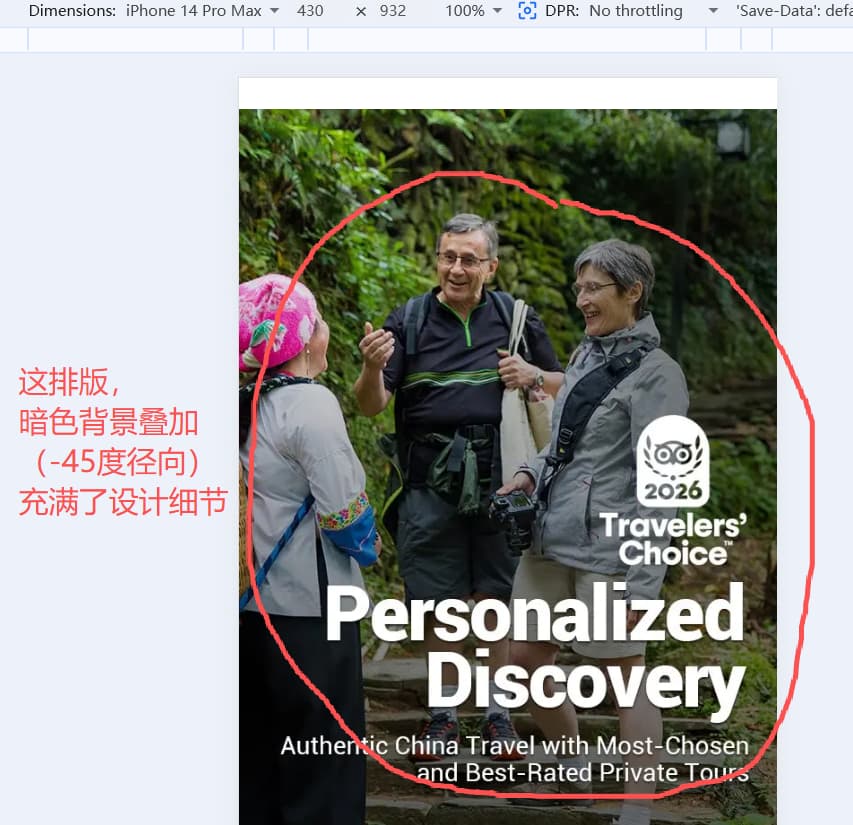Click the Authentic China Travel subtitle text
The height and width of the screenshot is (825, 853).
[x=515, y=759]
